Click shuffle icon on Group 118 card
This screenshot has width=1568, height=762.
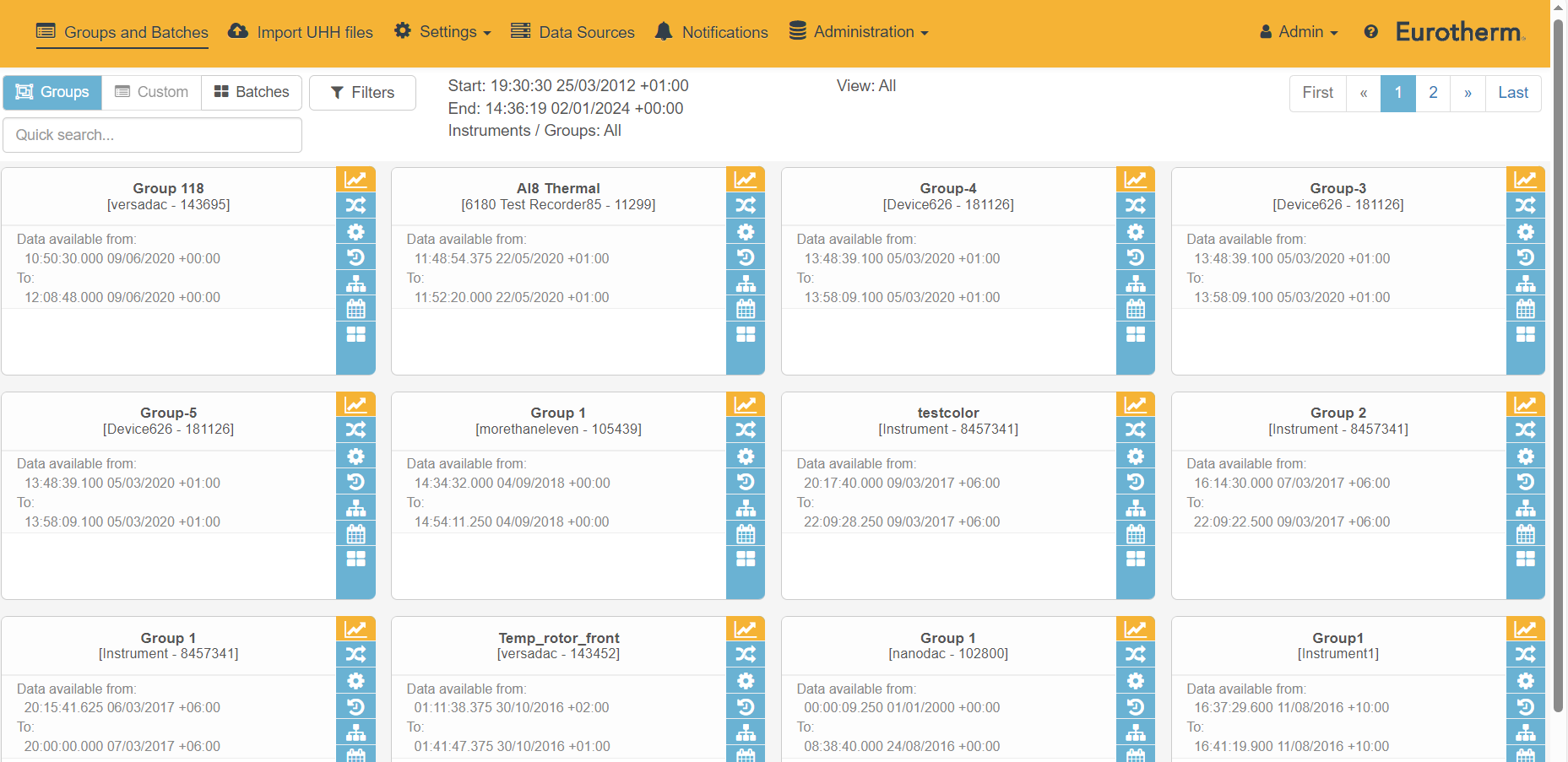[355, 205]
